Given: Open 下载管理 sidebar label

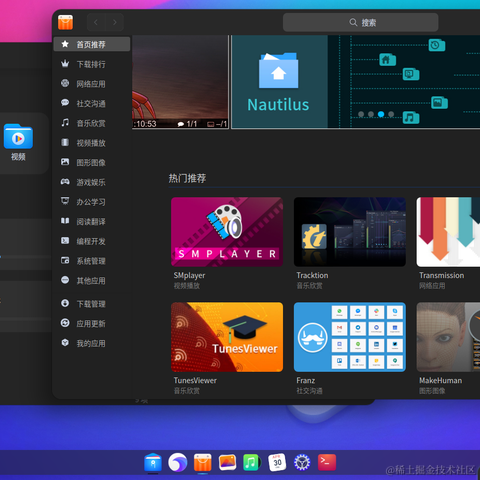Looking at the screenshot, I should click(x=91, y=304).
